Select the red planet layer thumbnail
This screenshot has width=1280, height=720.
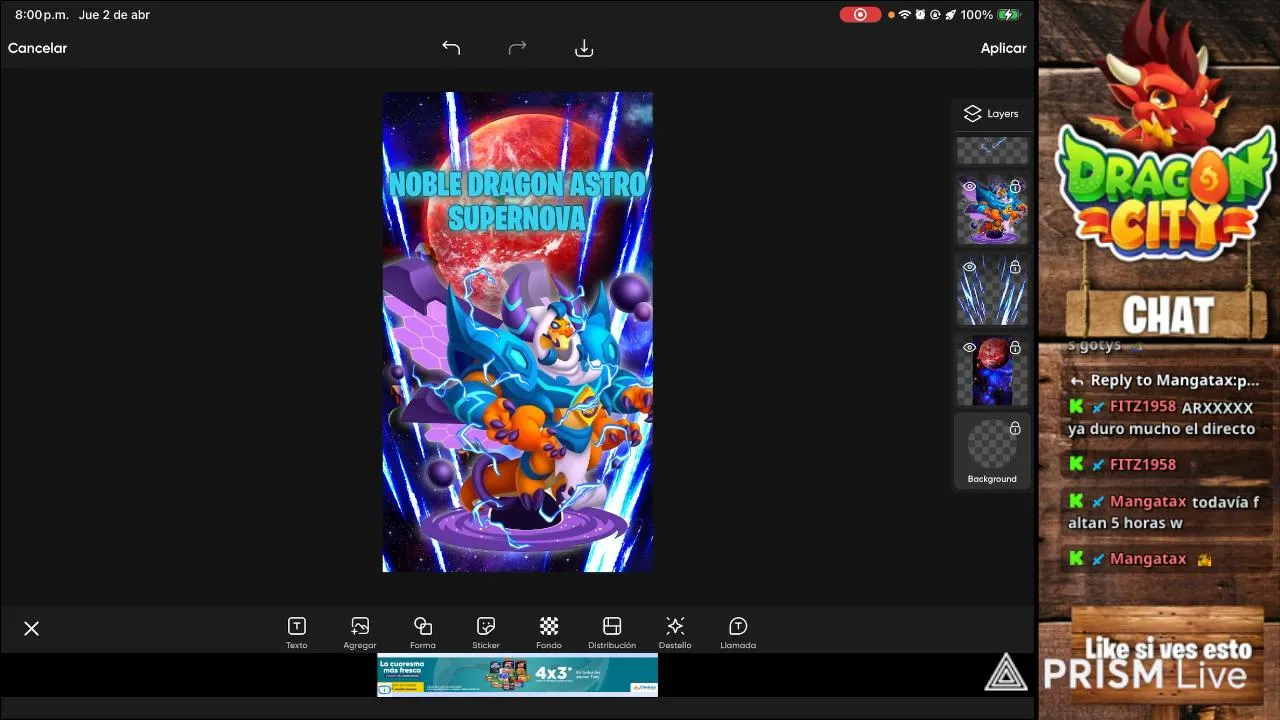coord(992,371)
